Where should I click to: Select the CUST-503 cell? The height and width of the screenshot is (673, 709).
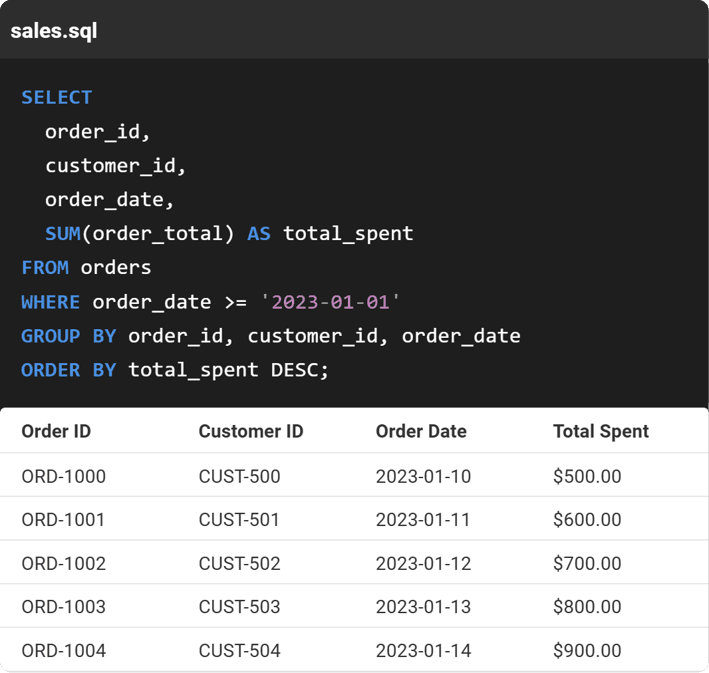(x=239, y=607)
